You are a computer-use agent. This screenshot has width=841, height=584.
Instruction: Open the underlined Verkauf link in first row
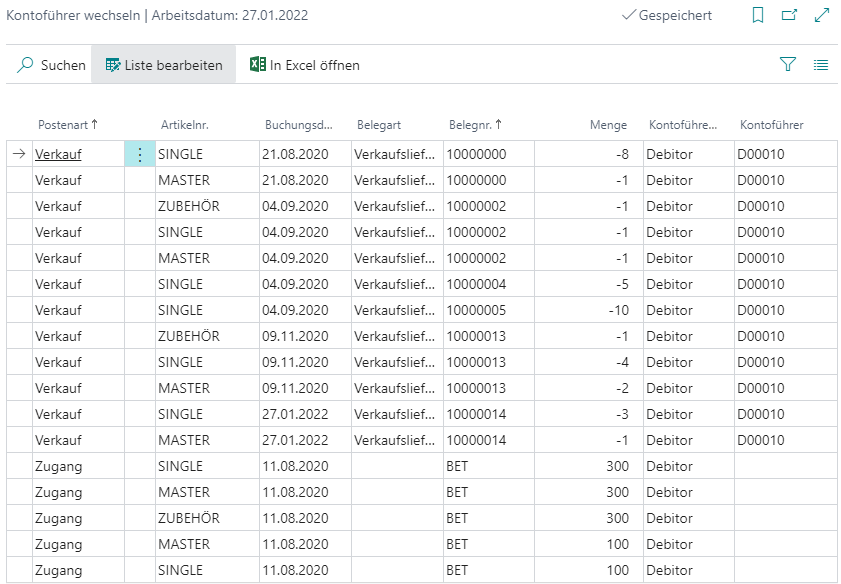click(x=58, y=155)
